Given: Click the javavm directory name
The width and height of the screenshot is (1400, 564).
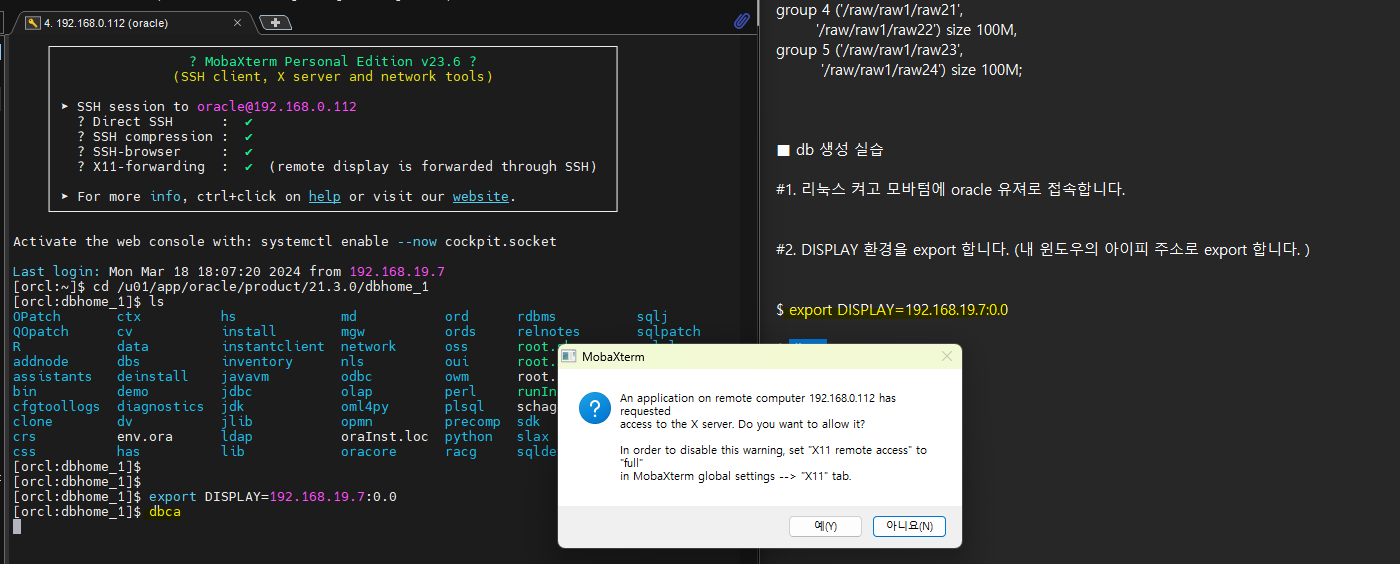Looking at the screenshot, I should tap(245, 377).
